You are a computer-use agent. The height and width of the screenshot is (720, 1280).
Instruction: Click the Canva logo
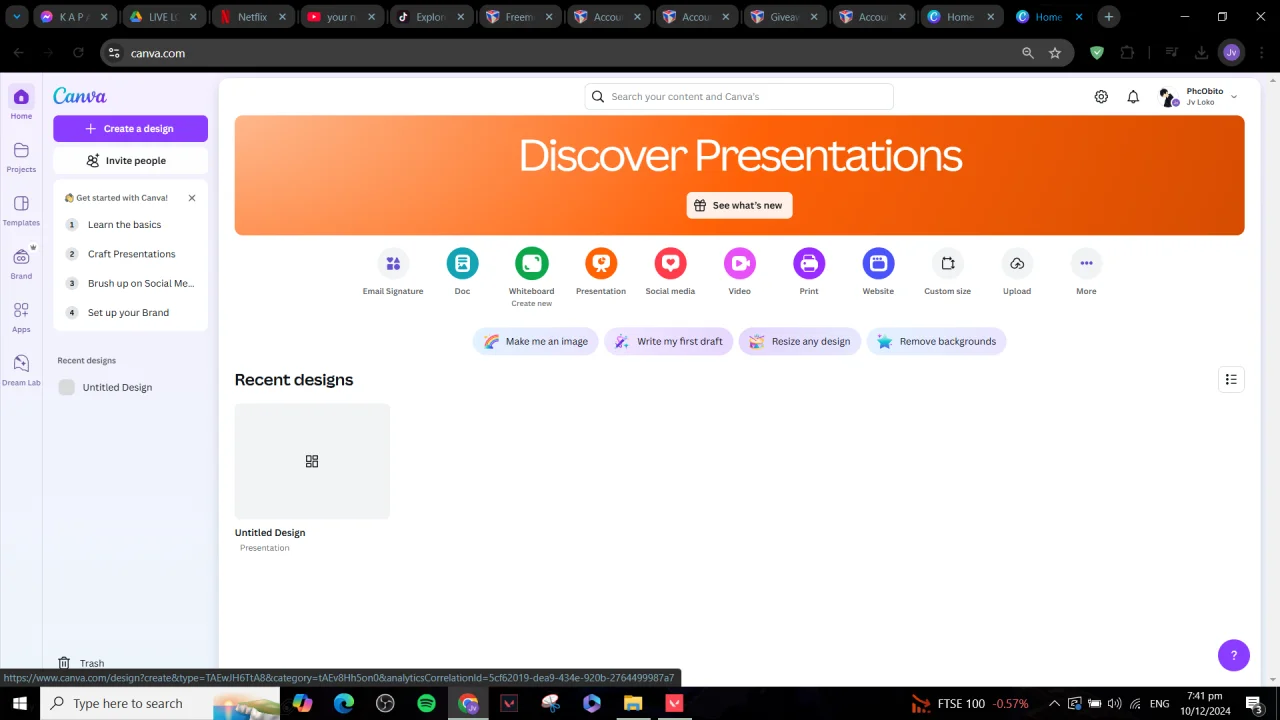tap(80, 96)
